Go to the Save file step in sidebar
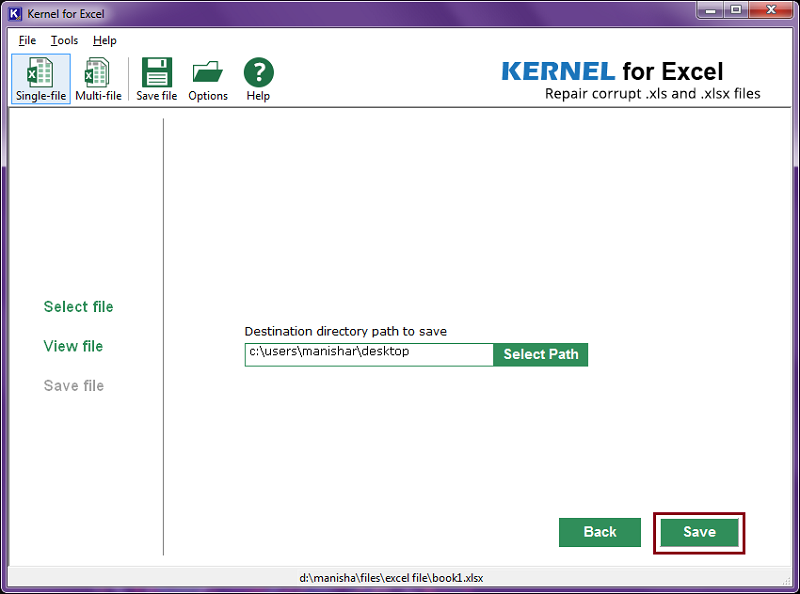800x594 pixels. click(74, 385)
